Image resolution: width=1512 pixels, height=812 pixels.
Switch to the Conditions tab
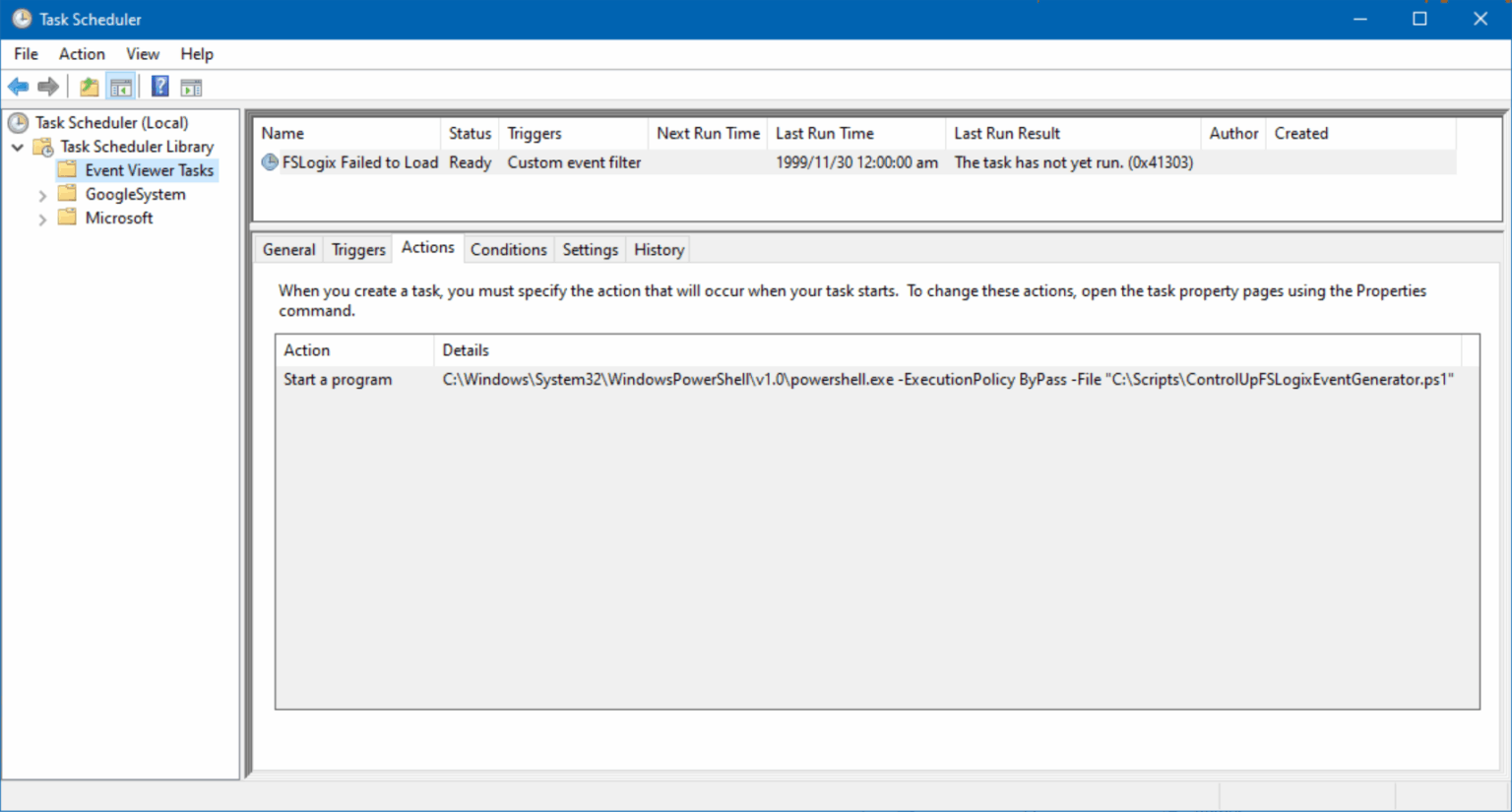pos(508,249)
